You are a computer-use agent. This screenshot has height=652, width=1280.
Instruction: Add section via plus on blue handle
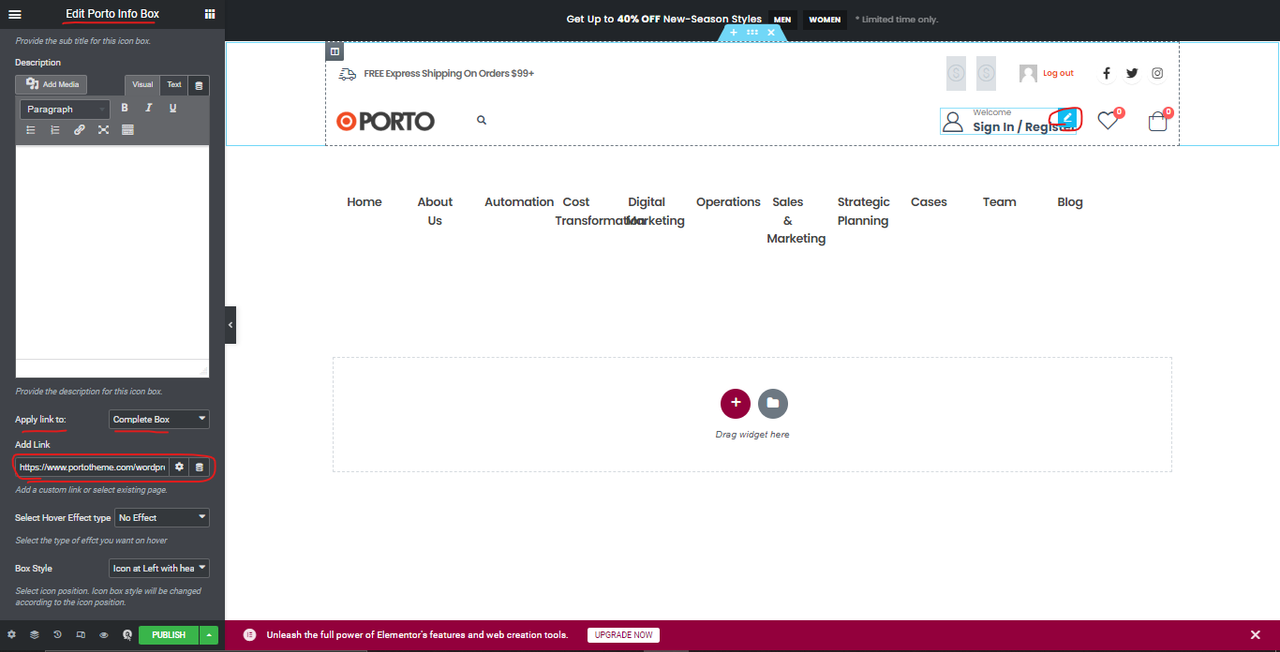click(x=734, y=33)
